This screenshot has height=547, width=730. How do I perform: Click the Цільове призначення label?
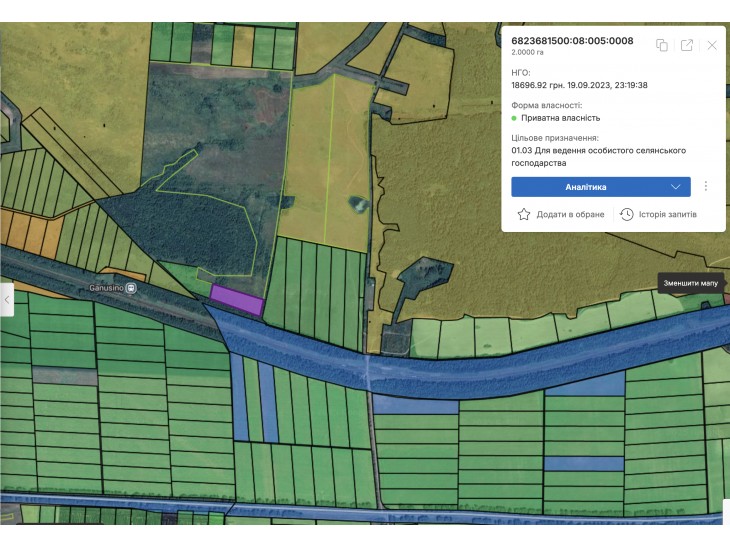point(555,138)
